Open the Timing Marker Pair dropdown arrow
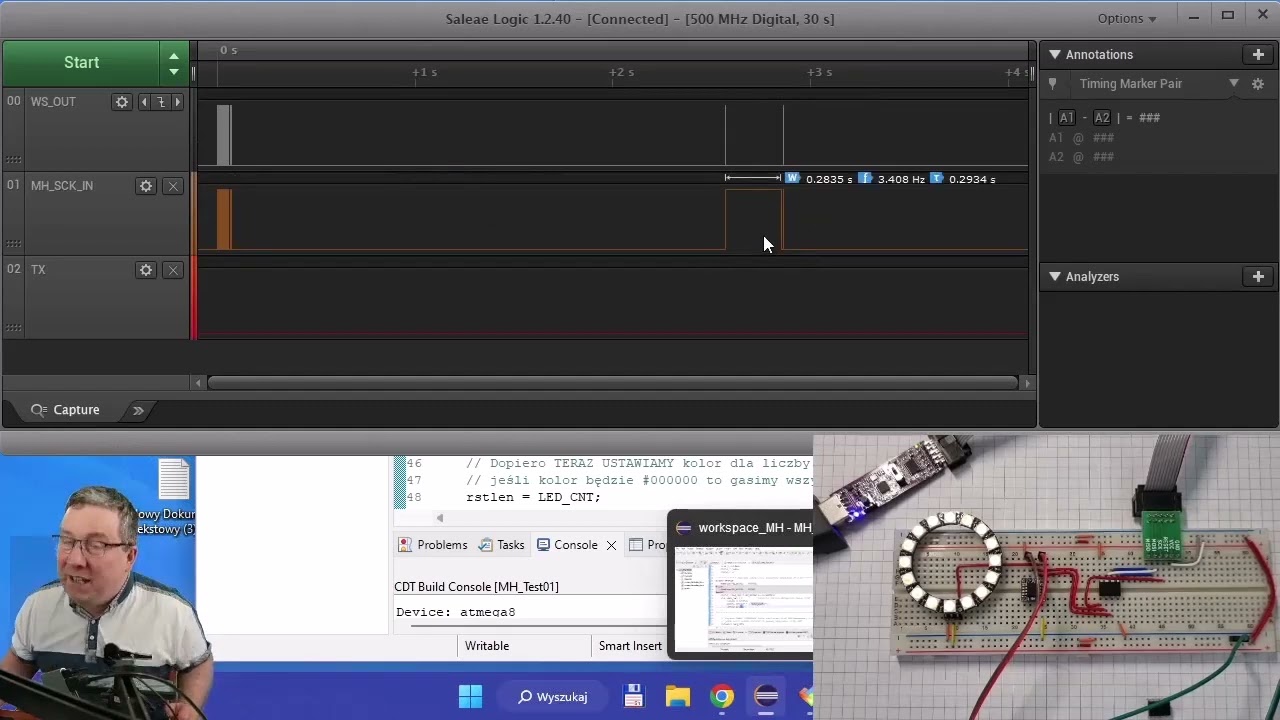The image size is (1280, 720). click(1234, 84)
